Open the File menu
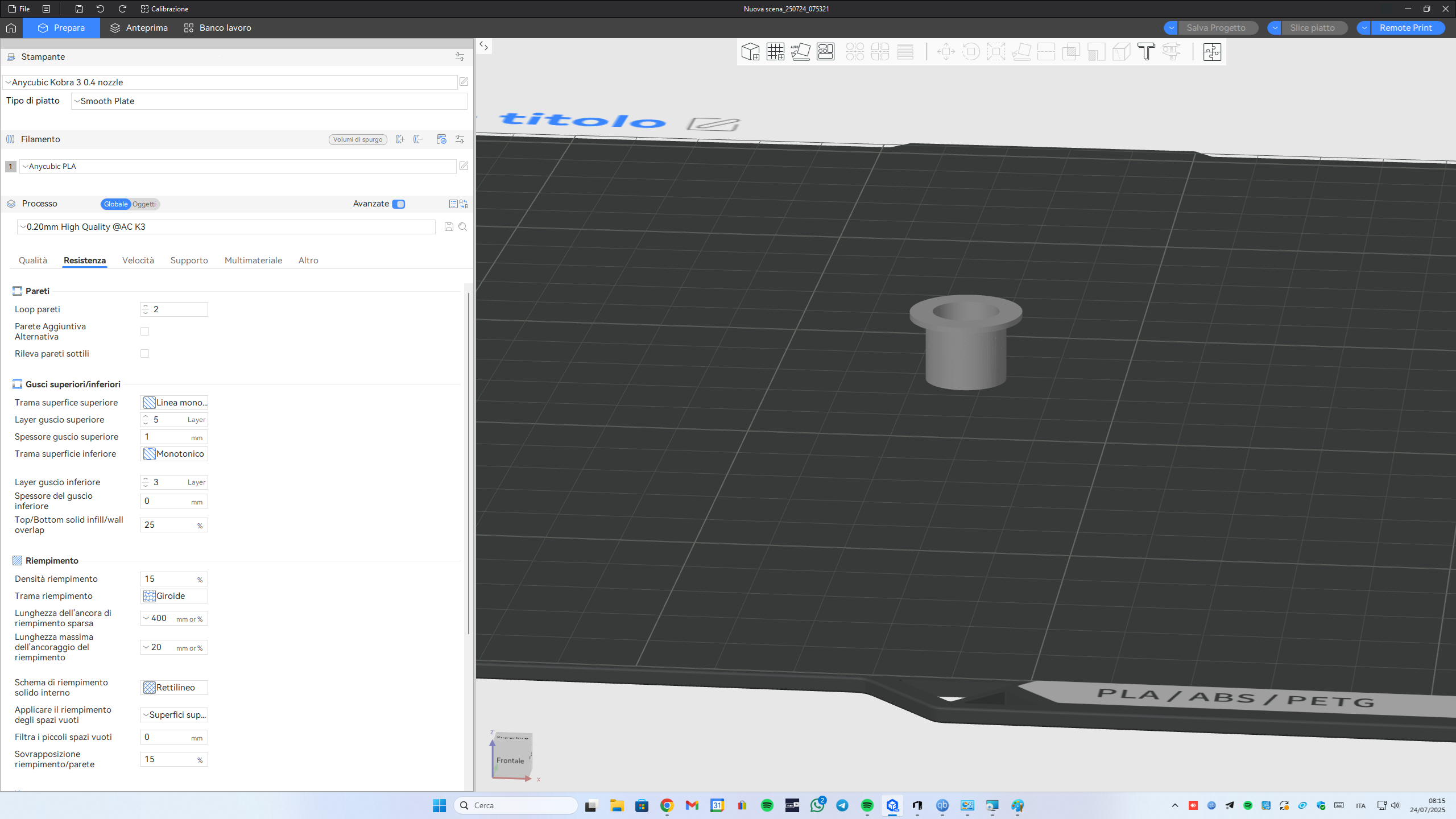This screenshot has width=1456, height=819. (19, 9)
